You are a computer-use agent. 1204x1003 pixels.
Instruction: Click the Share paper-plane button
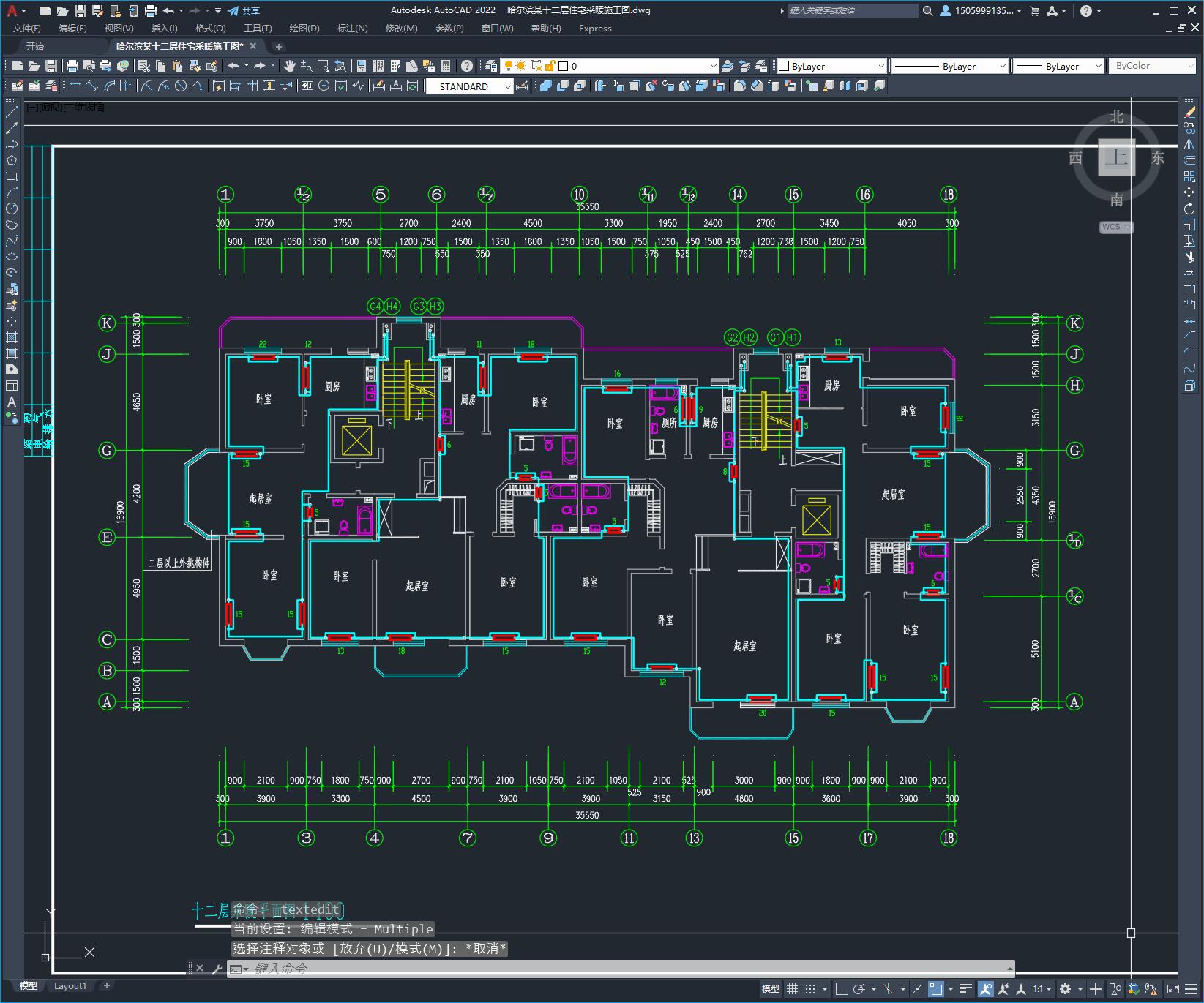244,11
